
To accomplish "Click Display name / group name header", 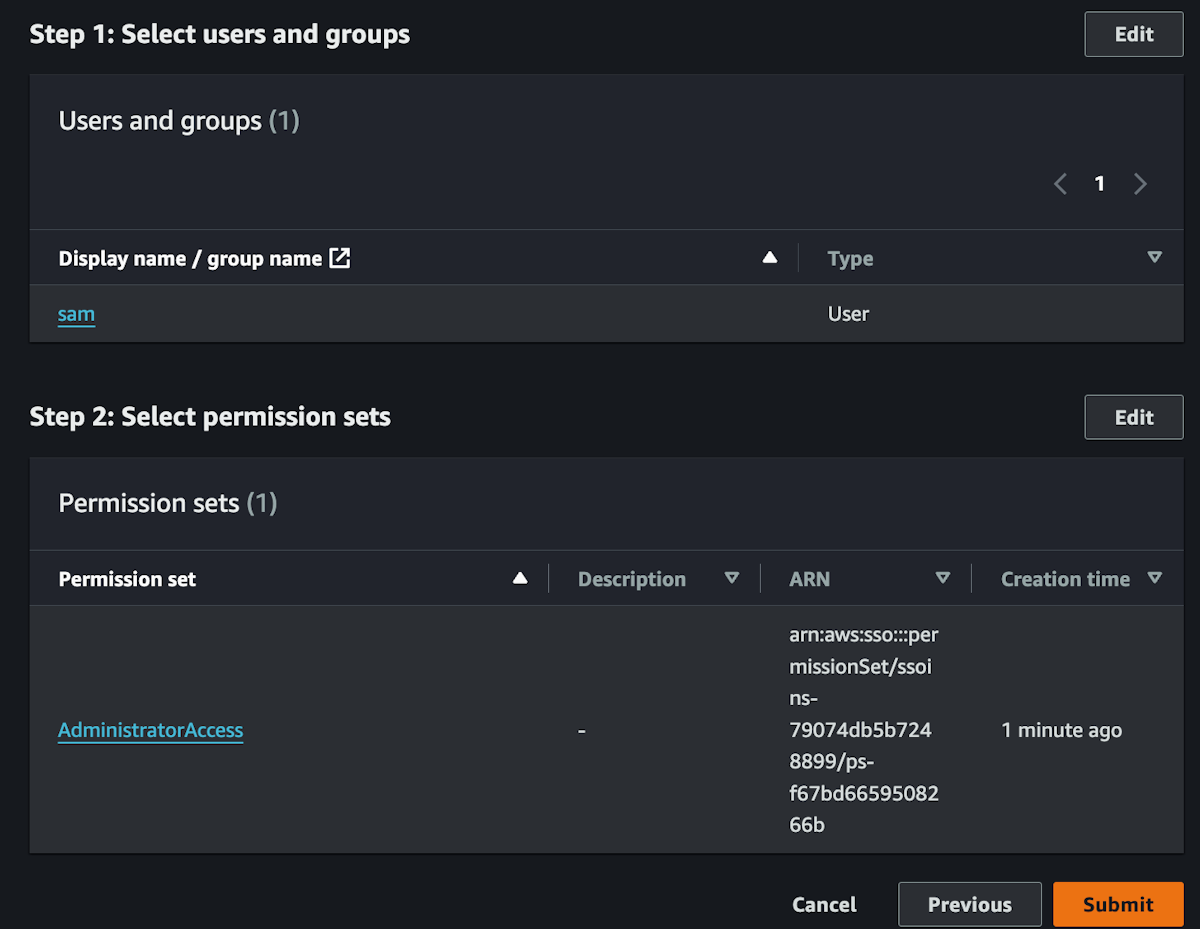I will [x=190, y=259].
